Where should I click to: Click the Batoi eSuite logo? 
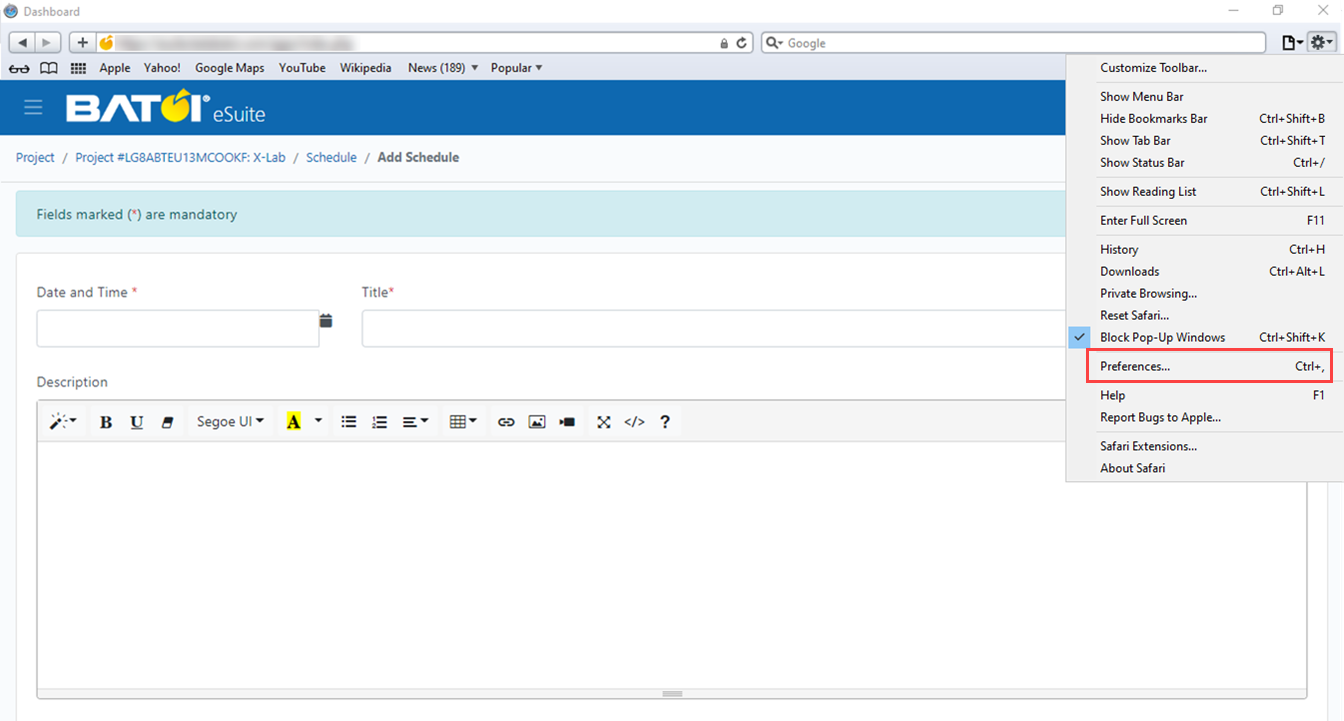coord(166,107)
